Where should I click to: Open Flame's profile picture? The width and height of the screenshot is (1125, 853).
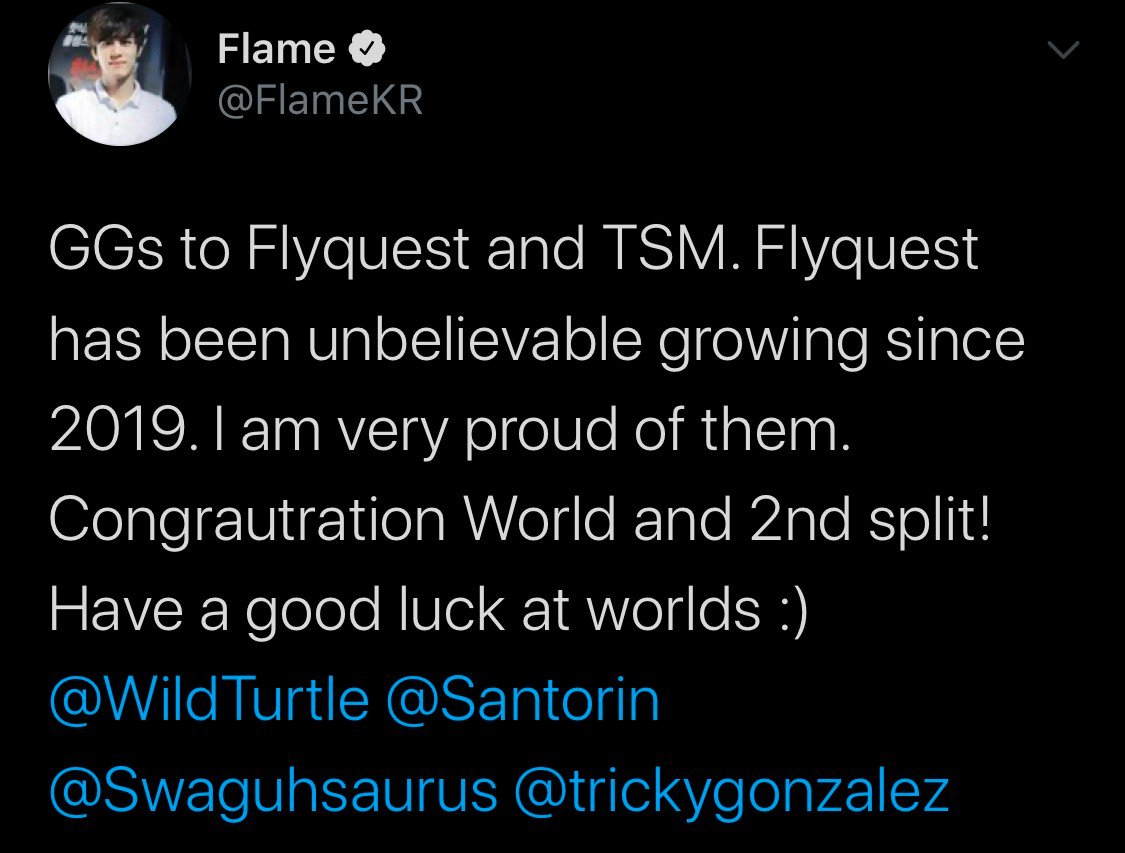[x=119, y=74]
